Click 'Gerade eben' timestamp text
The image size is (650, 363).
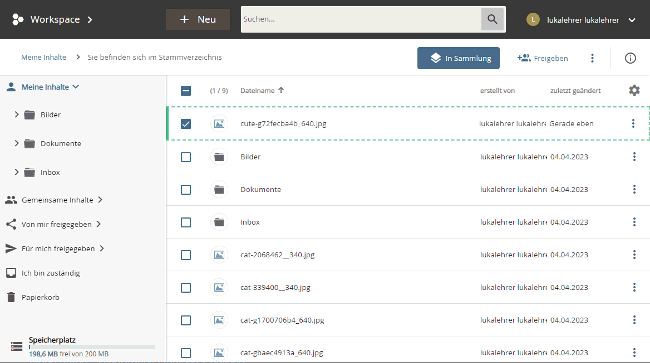(x=571, y=123)
